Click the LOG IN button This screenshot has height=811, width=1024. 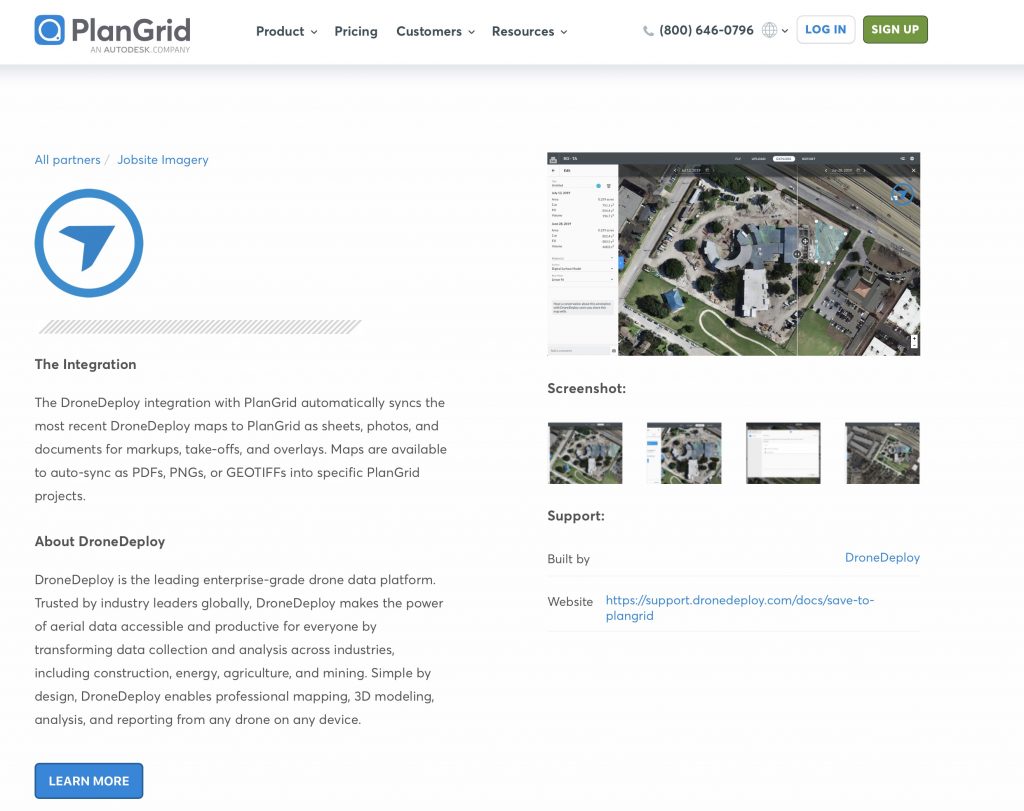pyautogui.click(x=825, y=29)
